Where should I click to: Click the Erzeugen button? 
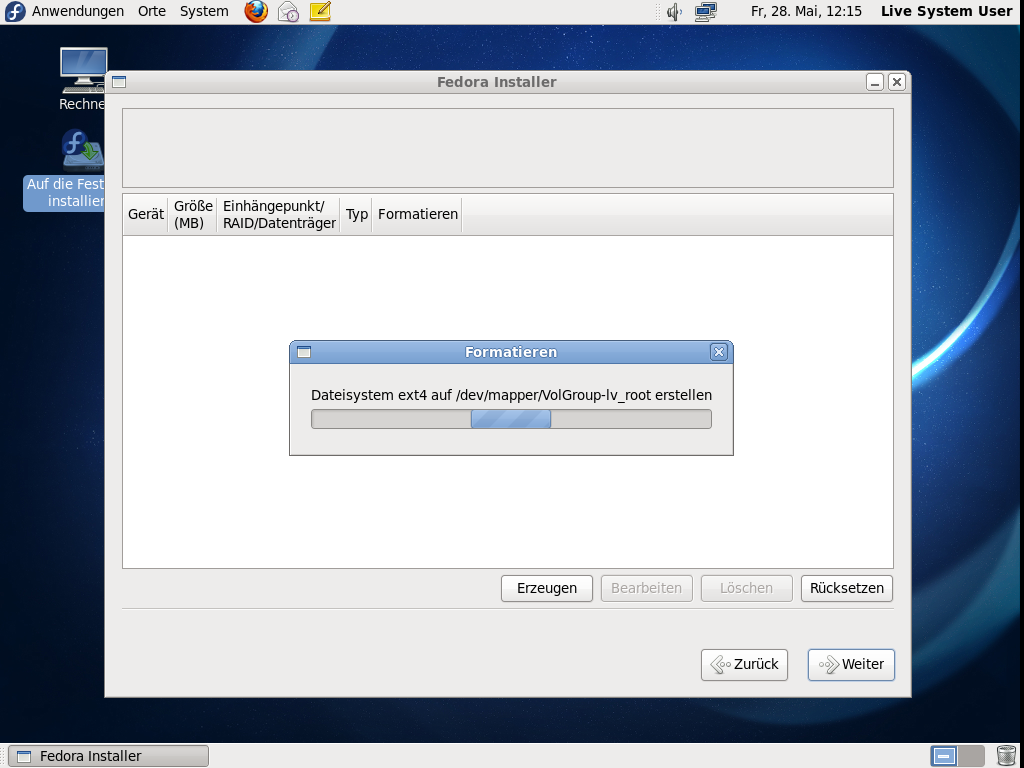click(547, 588)
